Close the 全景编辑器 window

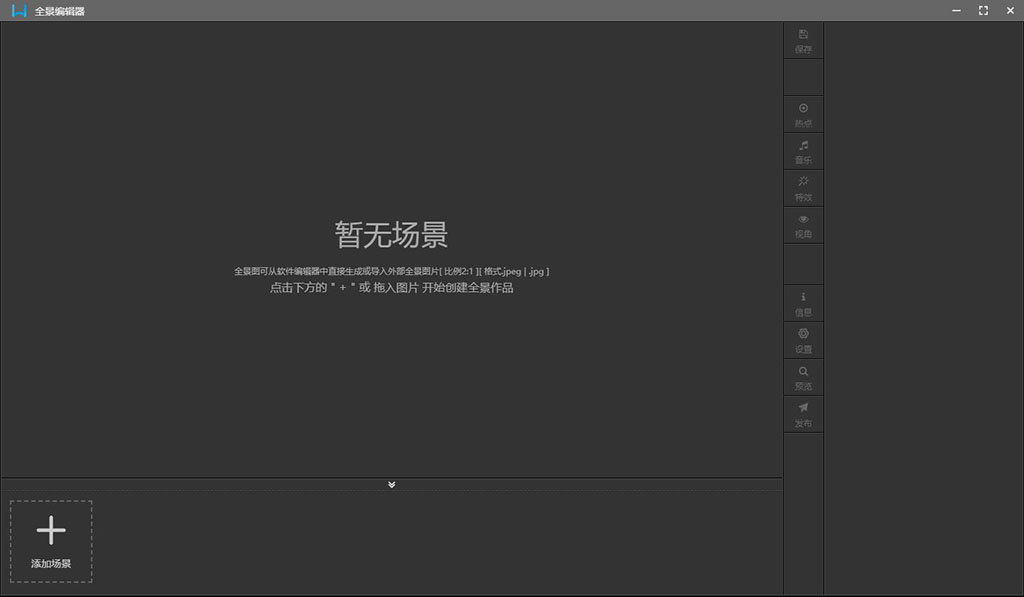coord(1010,10)
